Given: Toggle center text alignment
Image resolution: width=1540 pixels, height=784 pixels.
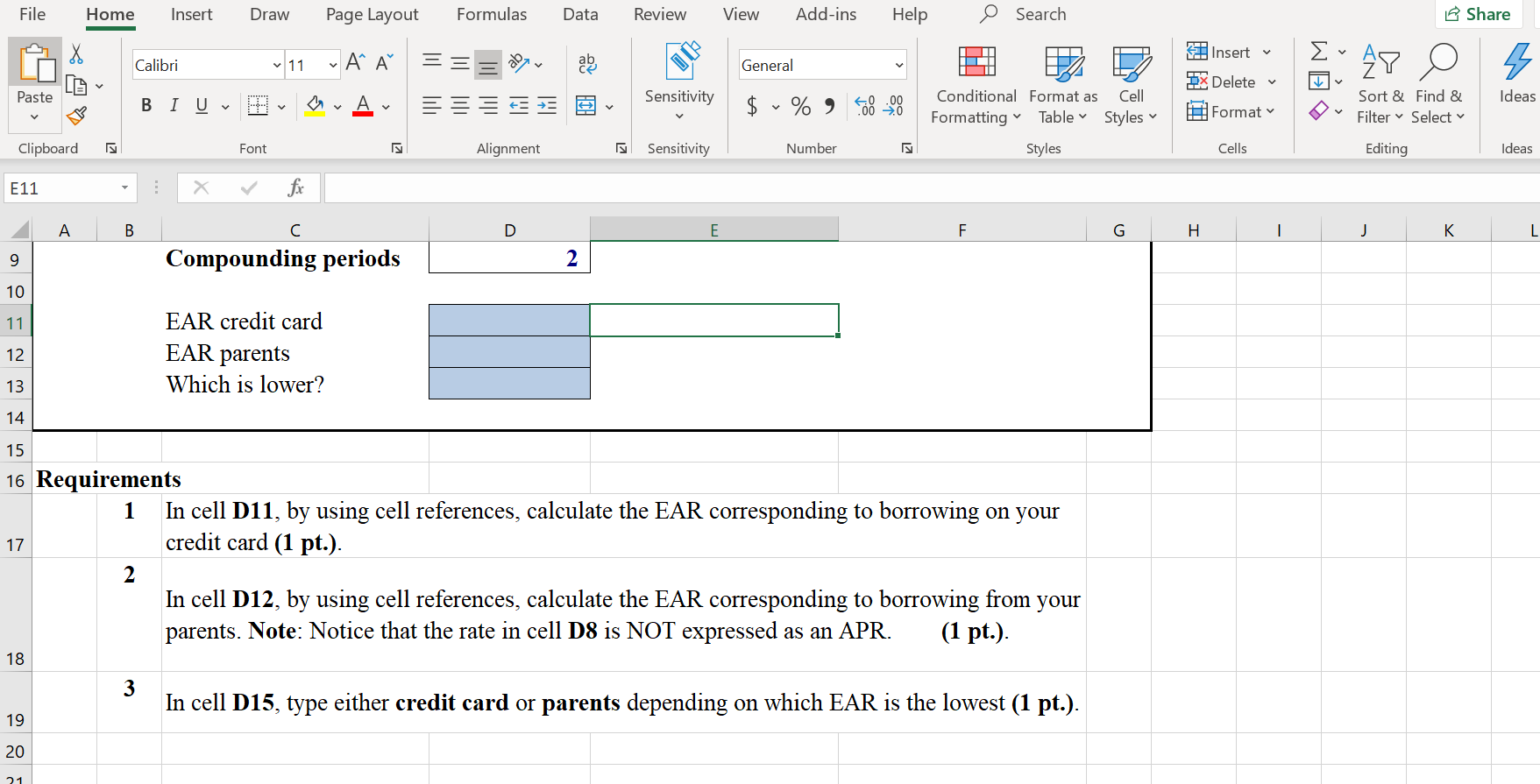Looking at the screenshot, I should [459, 106].
